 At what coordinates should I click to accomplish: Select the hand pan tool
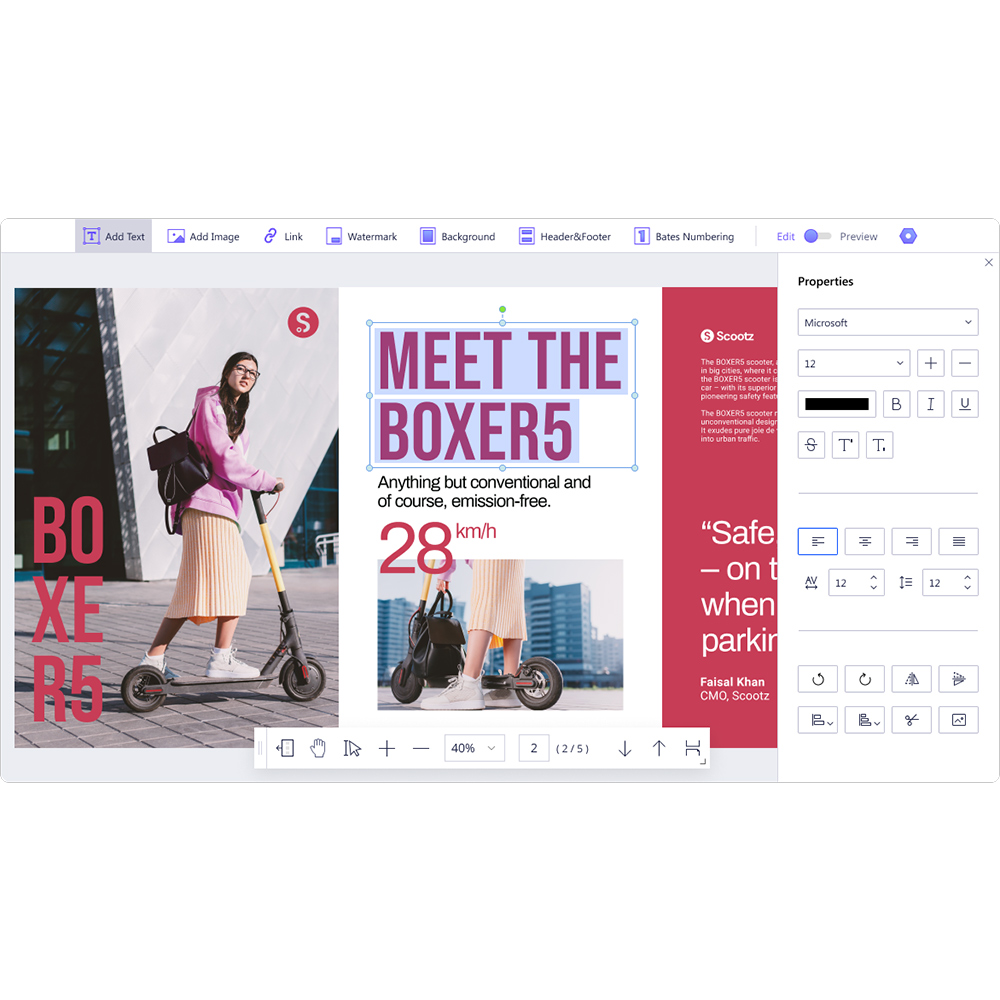pyautogui.click(x=318, y=748)
